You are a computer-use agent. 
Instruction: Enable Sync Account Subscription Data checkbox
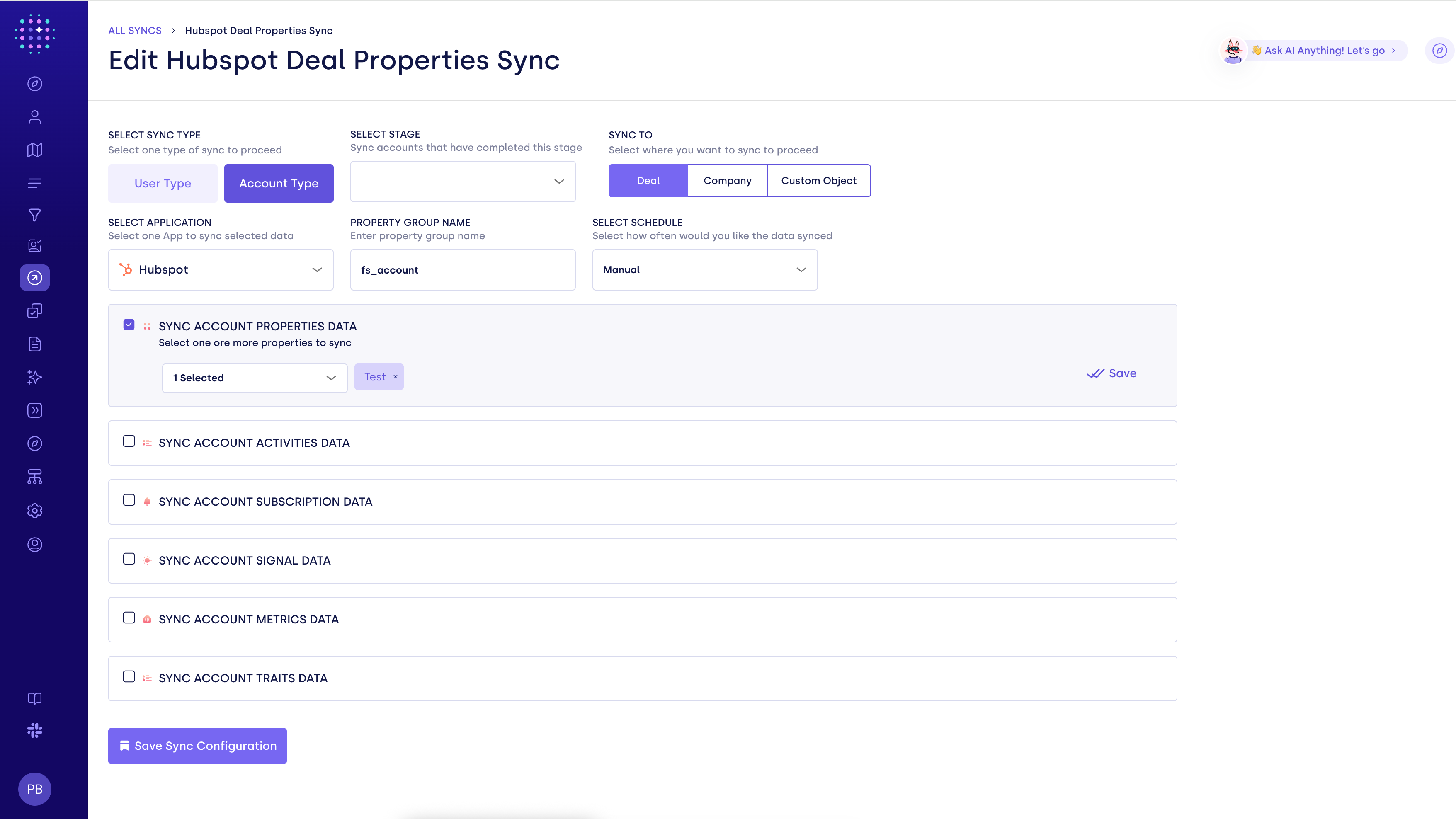129,500
